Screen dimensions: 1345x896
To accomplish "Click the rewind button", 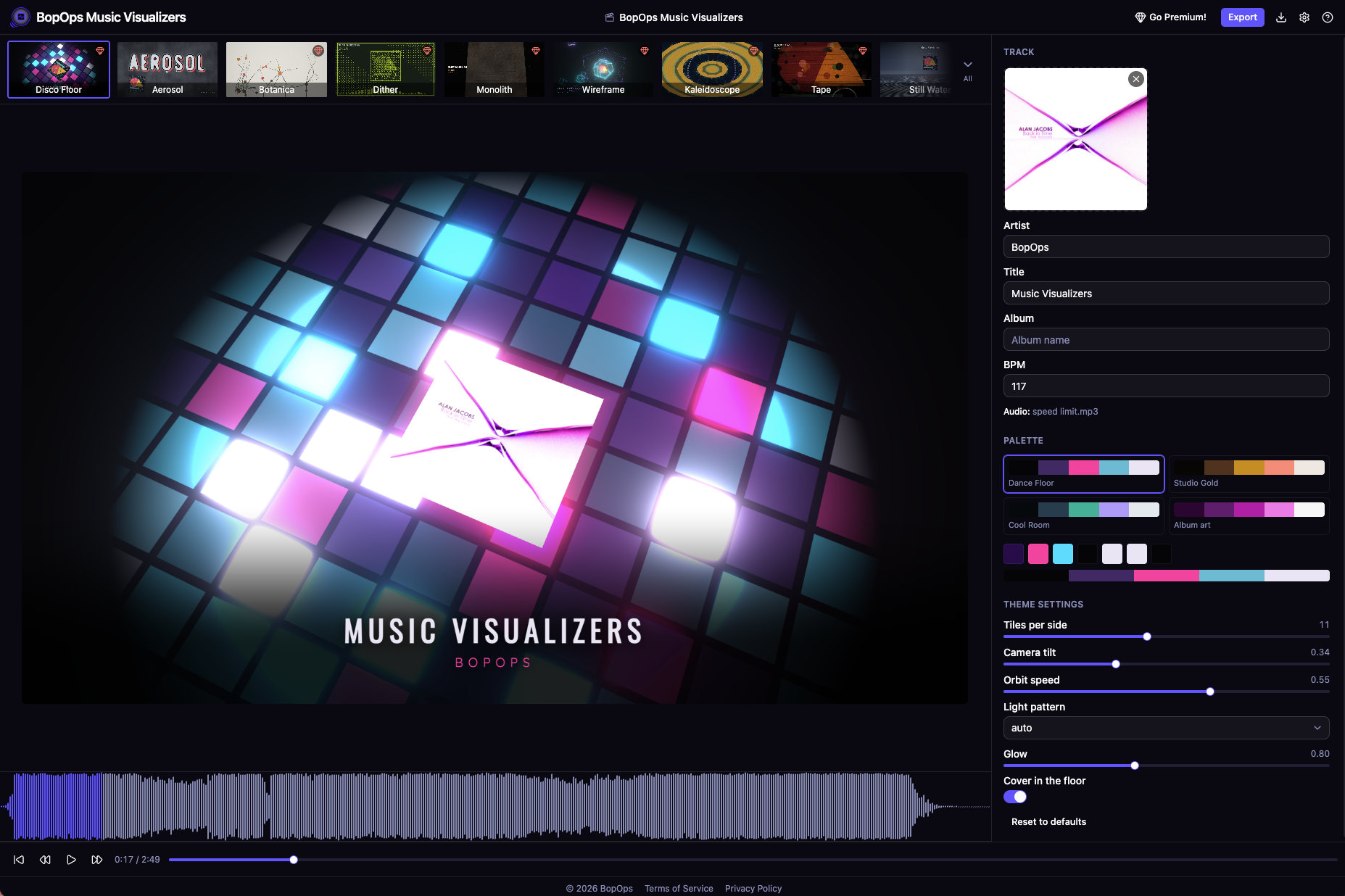I will 45,860.
